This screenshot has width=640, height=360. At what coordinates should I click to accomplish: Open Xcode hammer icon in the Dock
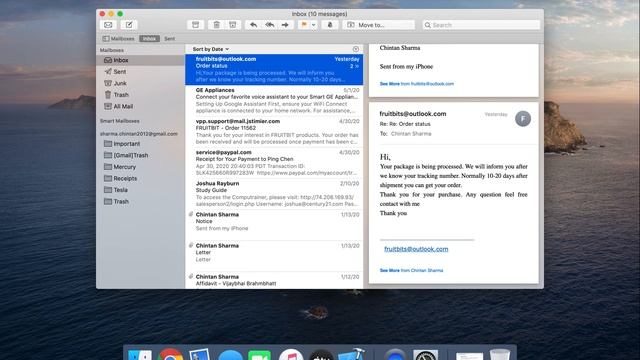pos(351,354)
